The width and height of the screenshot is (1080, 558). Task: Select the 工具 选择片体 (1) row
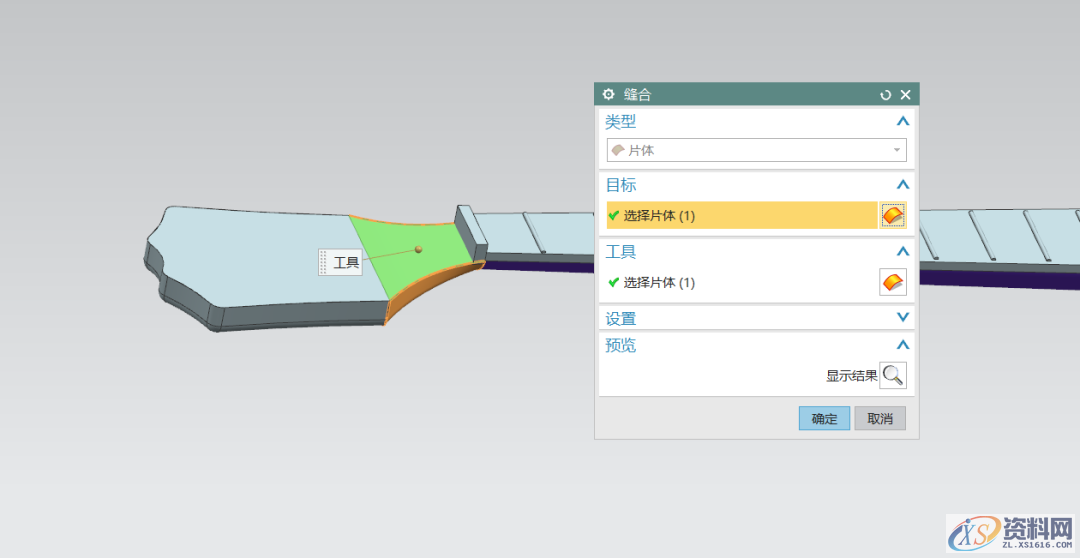(x=742, y=282)
